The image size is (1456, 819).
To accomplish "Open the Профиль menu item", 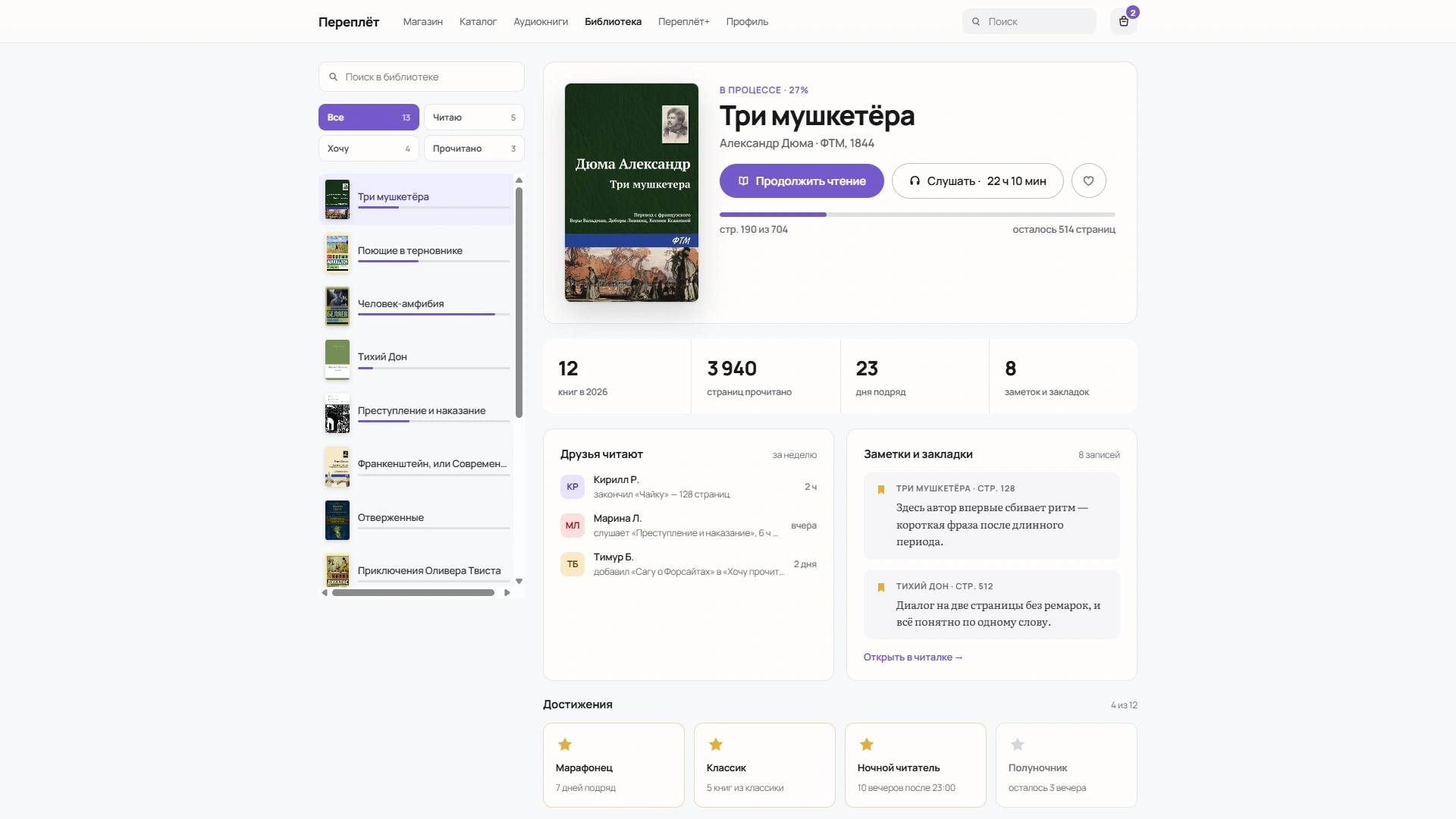I will [x=747, y=22].
